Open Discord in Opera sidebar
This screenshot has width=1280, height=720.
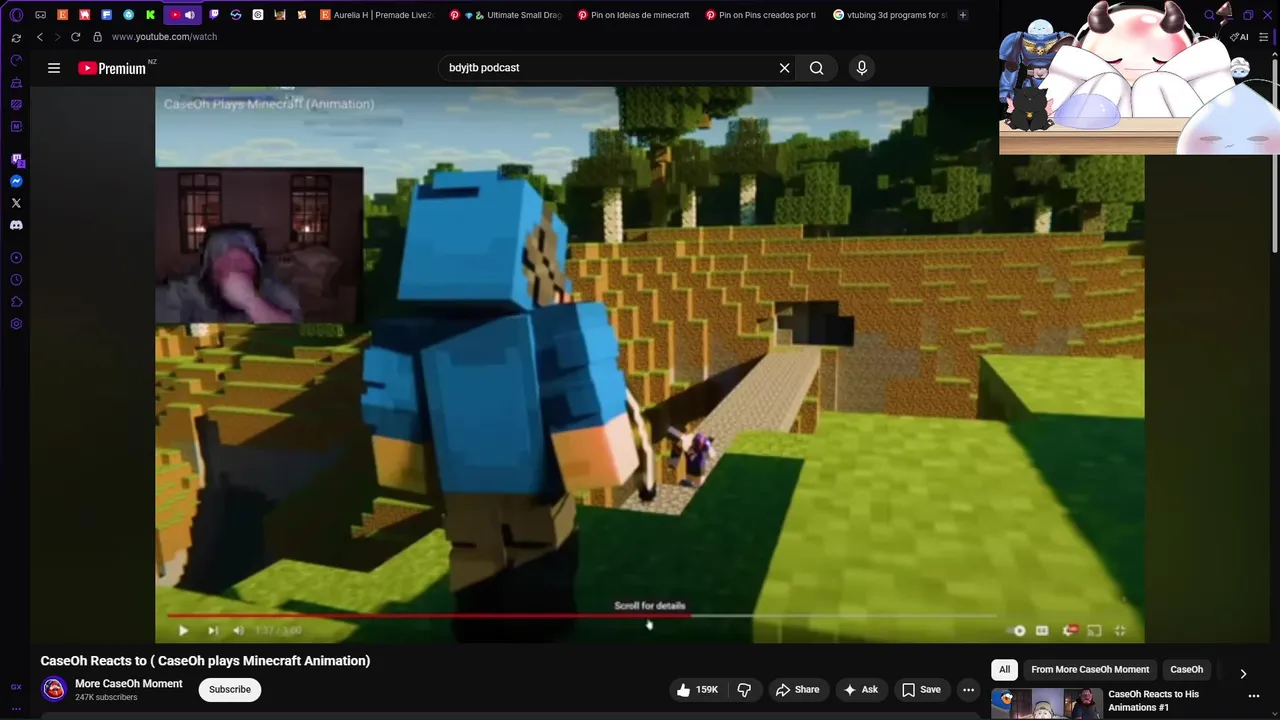tap(16, 225)
